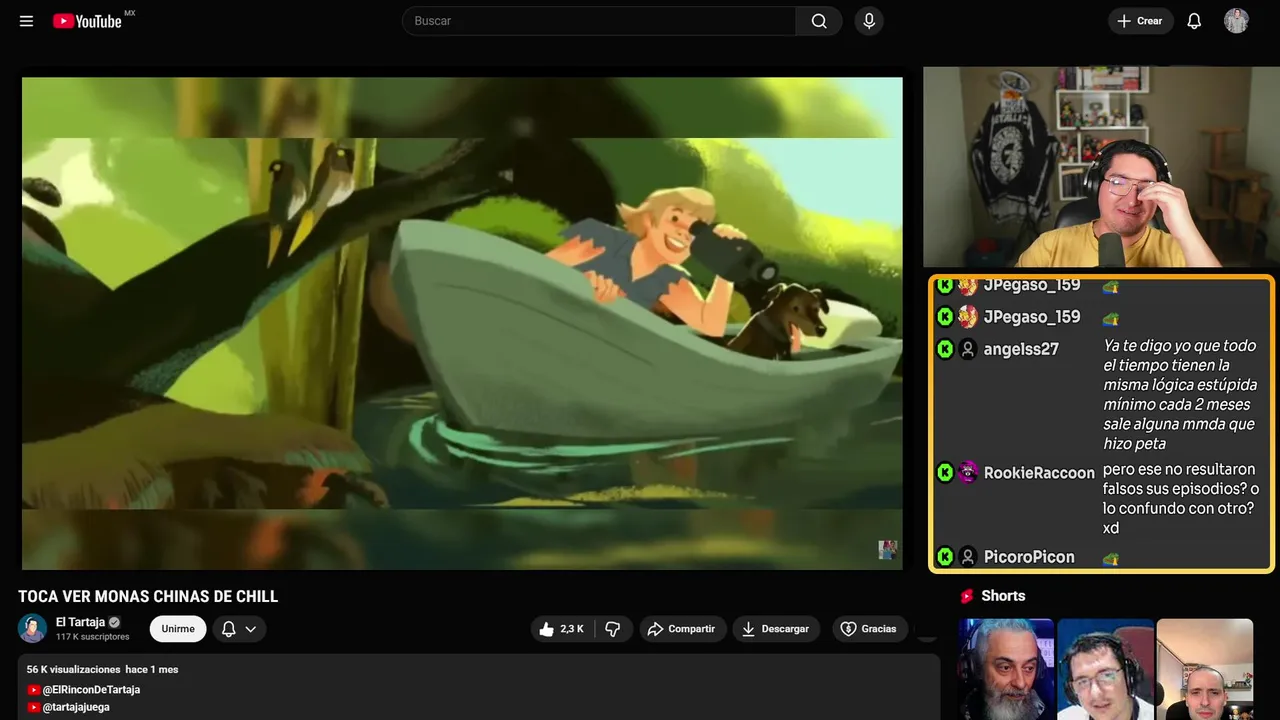Viewport: 1280px width, 720px height.
Task: Click chat username PicoroPicon
Action: pyautogui.click(x=1029, y=557)
